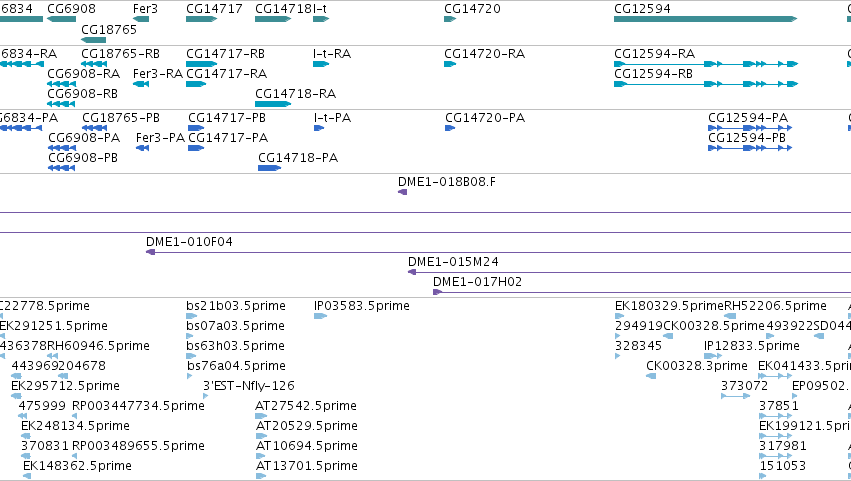Image resolution: width=851 pixels, height=481 pixels.
Task: Select transcript Fer3-RA
Action: 157,73
